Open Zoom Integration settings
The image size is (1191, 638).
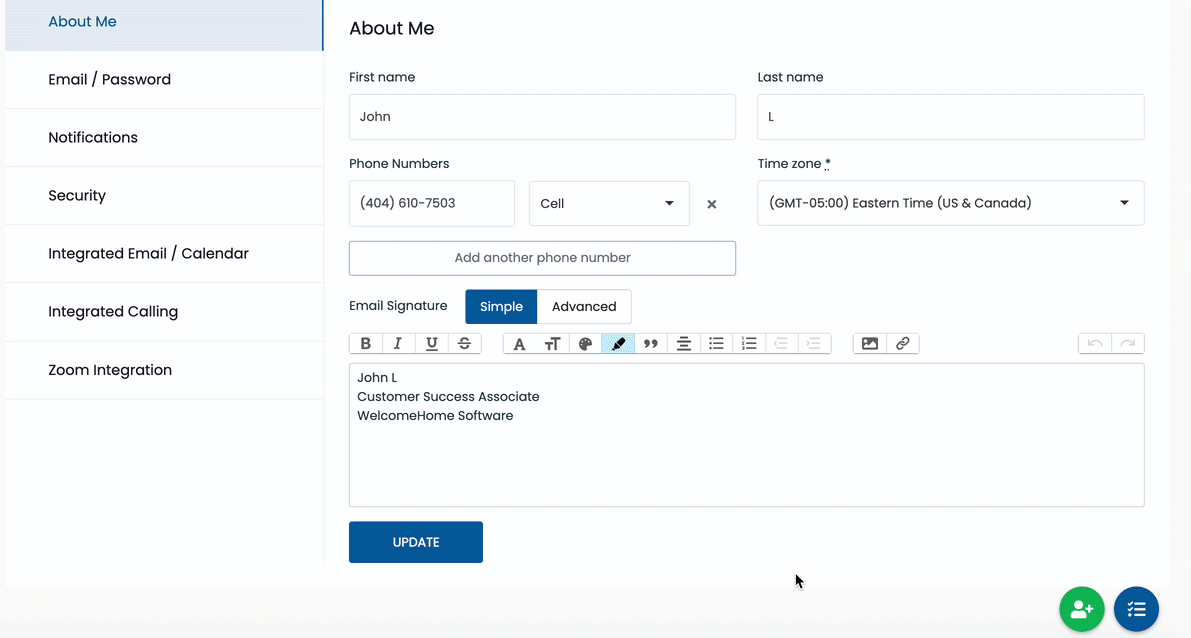pos(164,370)
